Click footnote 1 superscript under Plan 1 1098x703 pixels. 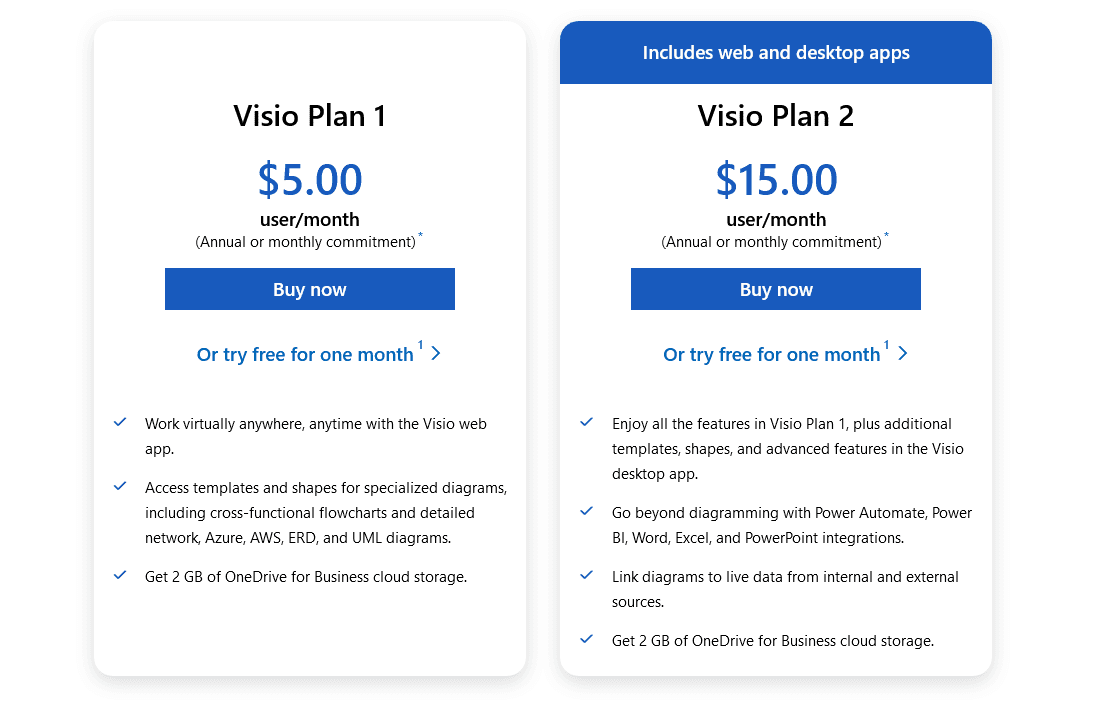(x=420, y=345)
